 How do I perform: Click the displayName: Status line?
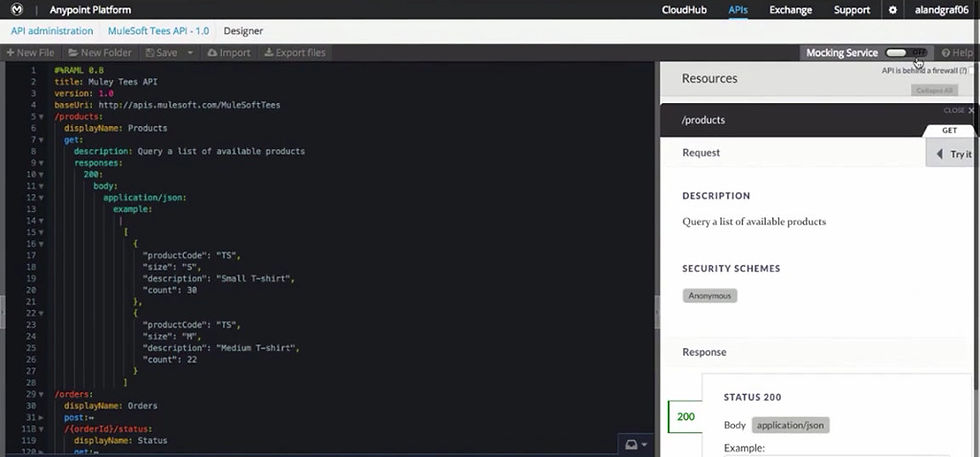point(121,441)
